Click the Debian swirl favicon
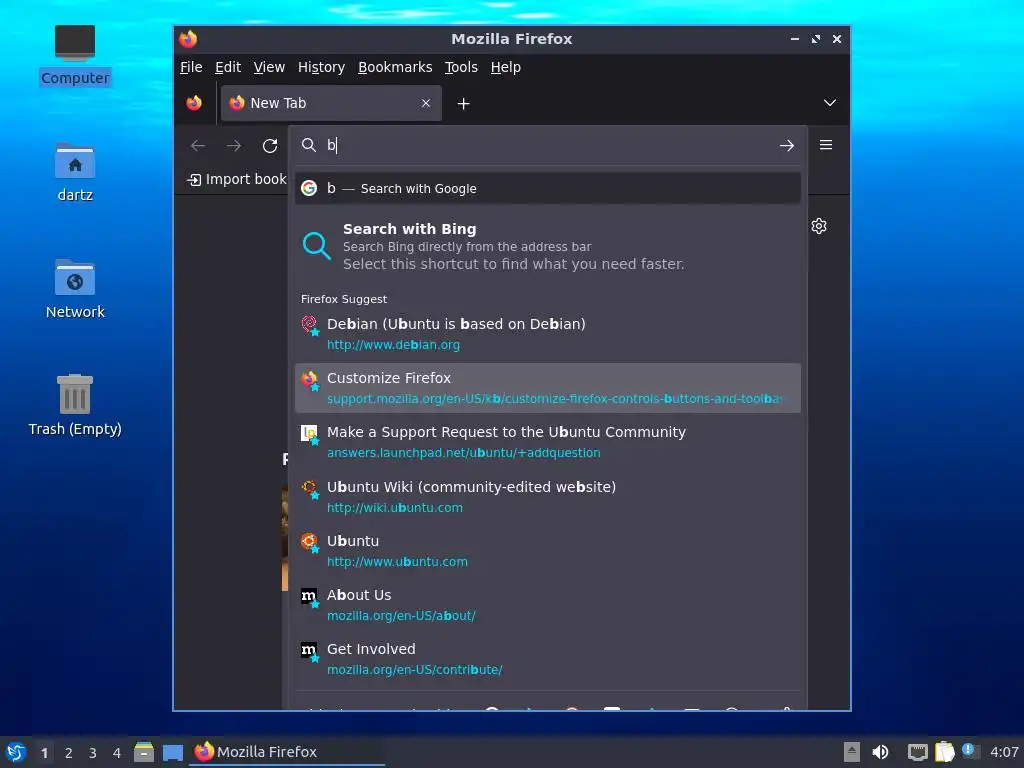Viewport: 1024px width, 768px height. coord(310,325)
